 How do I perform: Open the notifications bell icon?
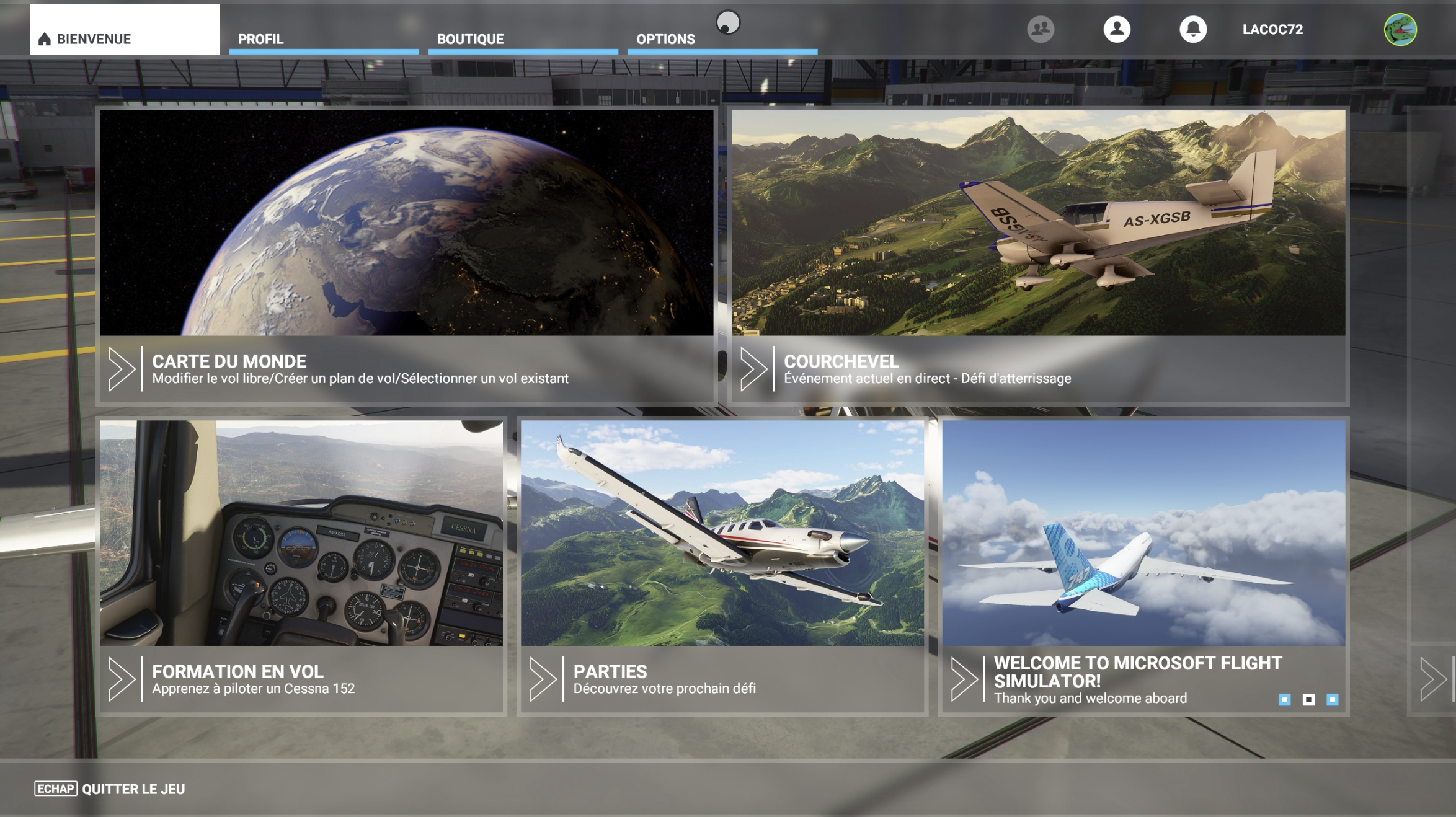point(1193,29)
